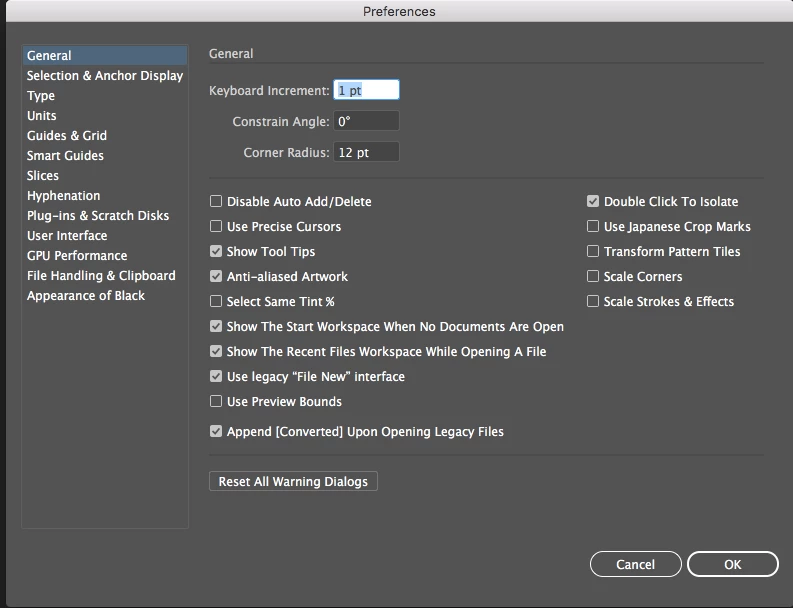Click the Corner Radius field
This screenshot has height=608, width=793.
pos(366,152)
